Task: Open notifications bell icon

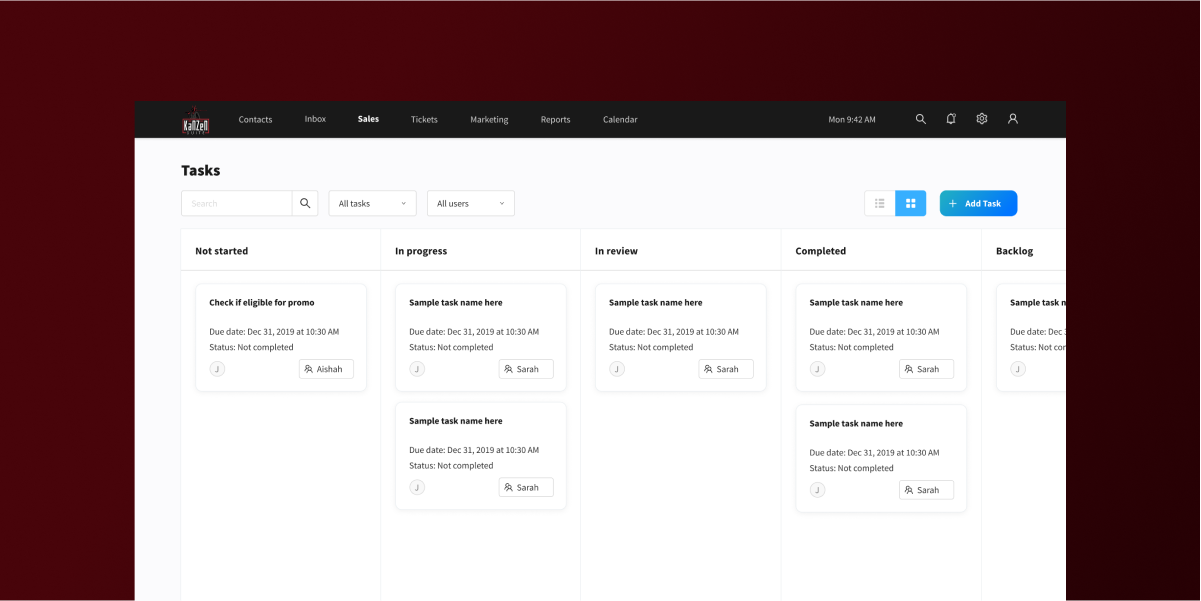Action: pos(951,119)
